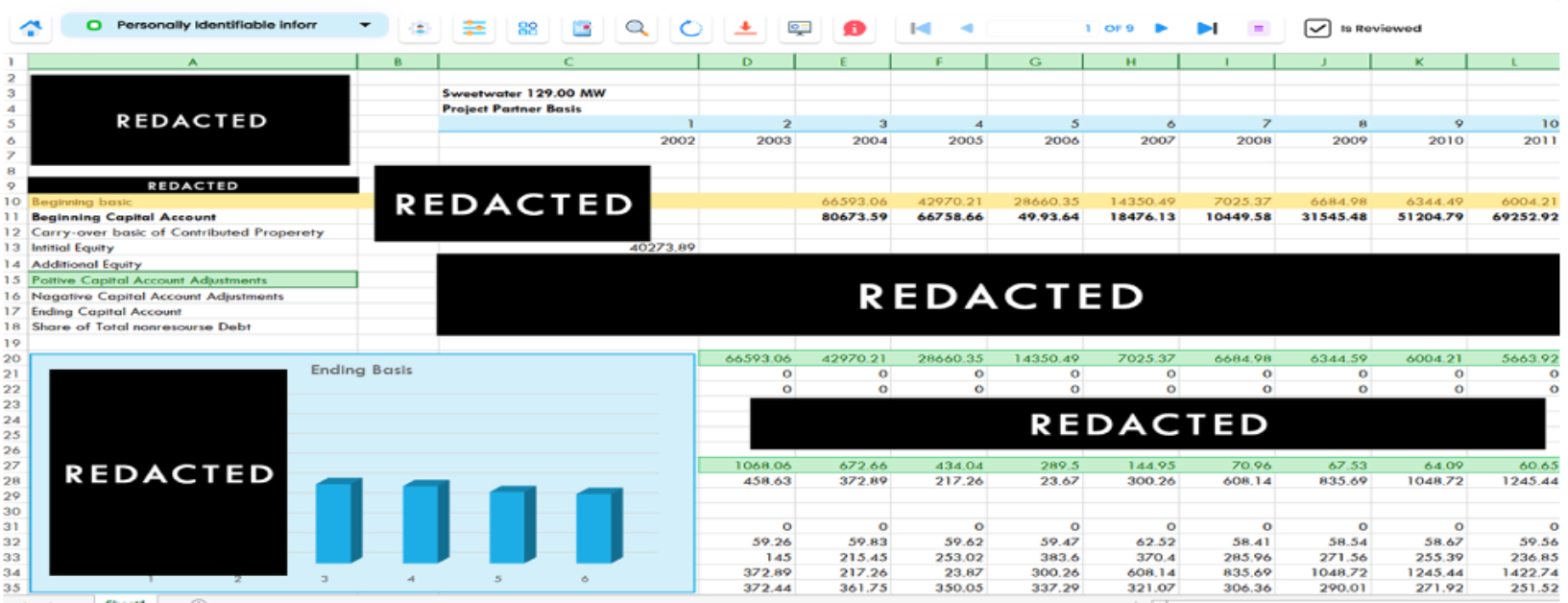Click the home icon in the toolbar
Screen dimensions: 1568x603
31,28
